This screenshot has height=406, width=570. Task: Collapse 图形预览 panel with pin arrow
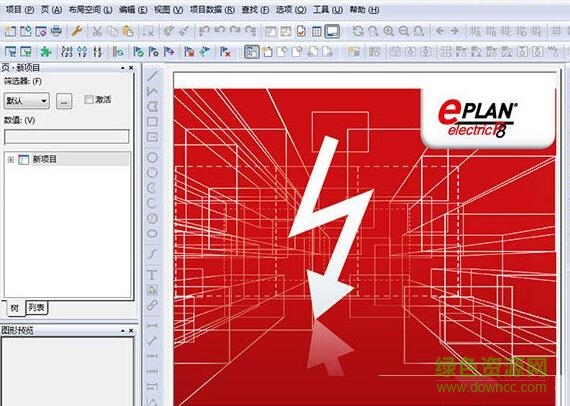(123, 331)
